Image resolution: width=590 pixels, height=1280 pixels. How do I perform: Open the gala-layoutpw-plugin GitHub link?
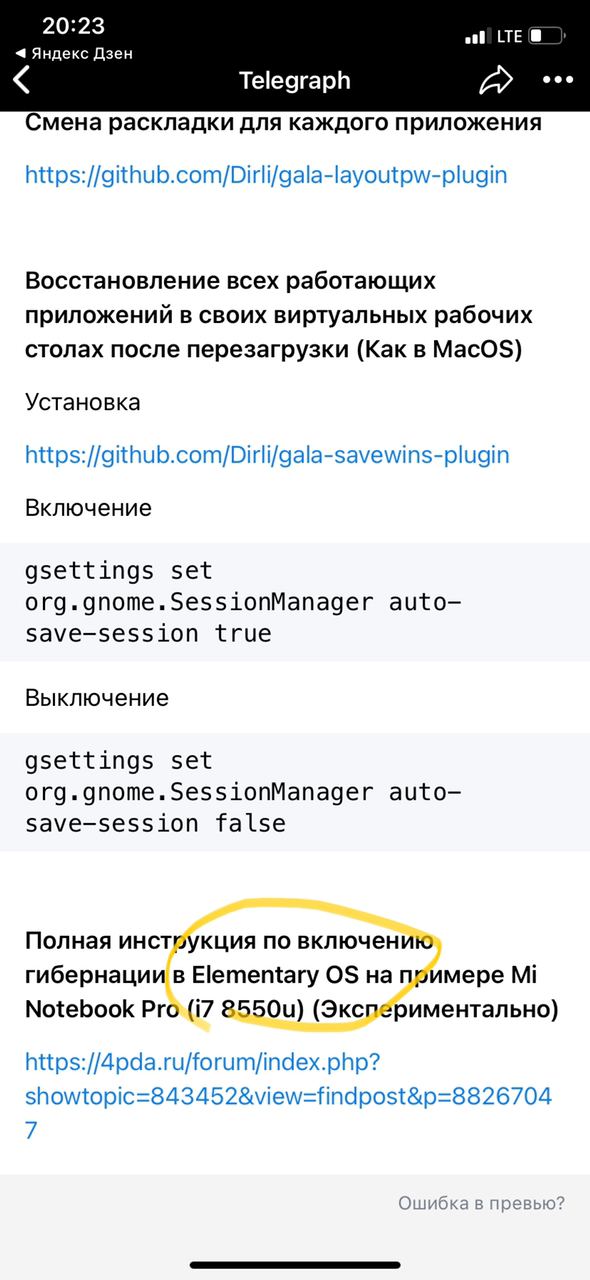[x=266, y=175]
